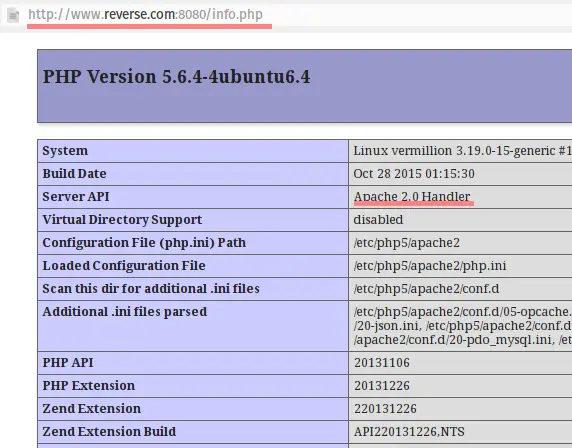
Task: Select the Zend Extension label
Action: point(92,409)
